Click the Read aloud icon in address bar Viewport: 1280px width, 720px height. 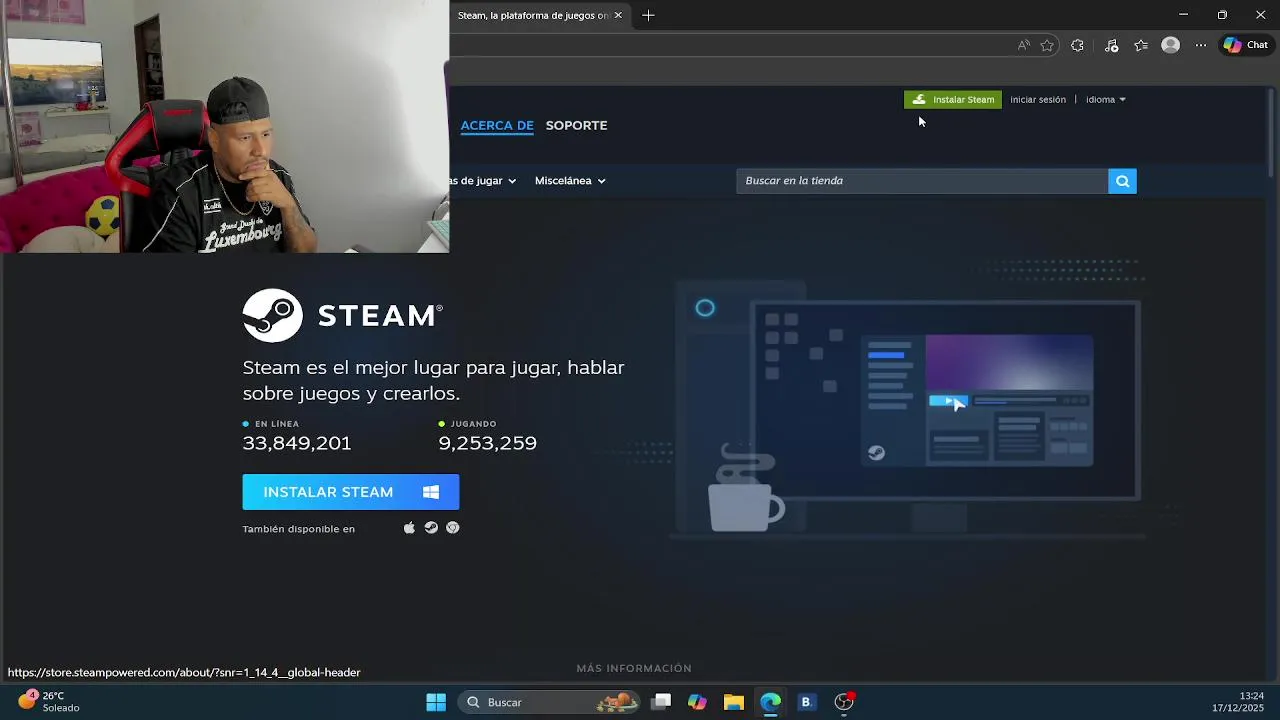point(1023,45)
